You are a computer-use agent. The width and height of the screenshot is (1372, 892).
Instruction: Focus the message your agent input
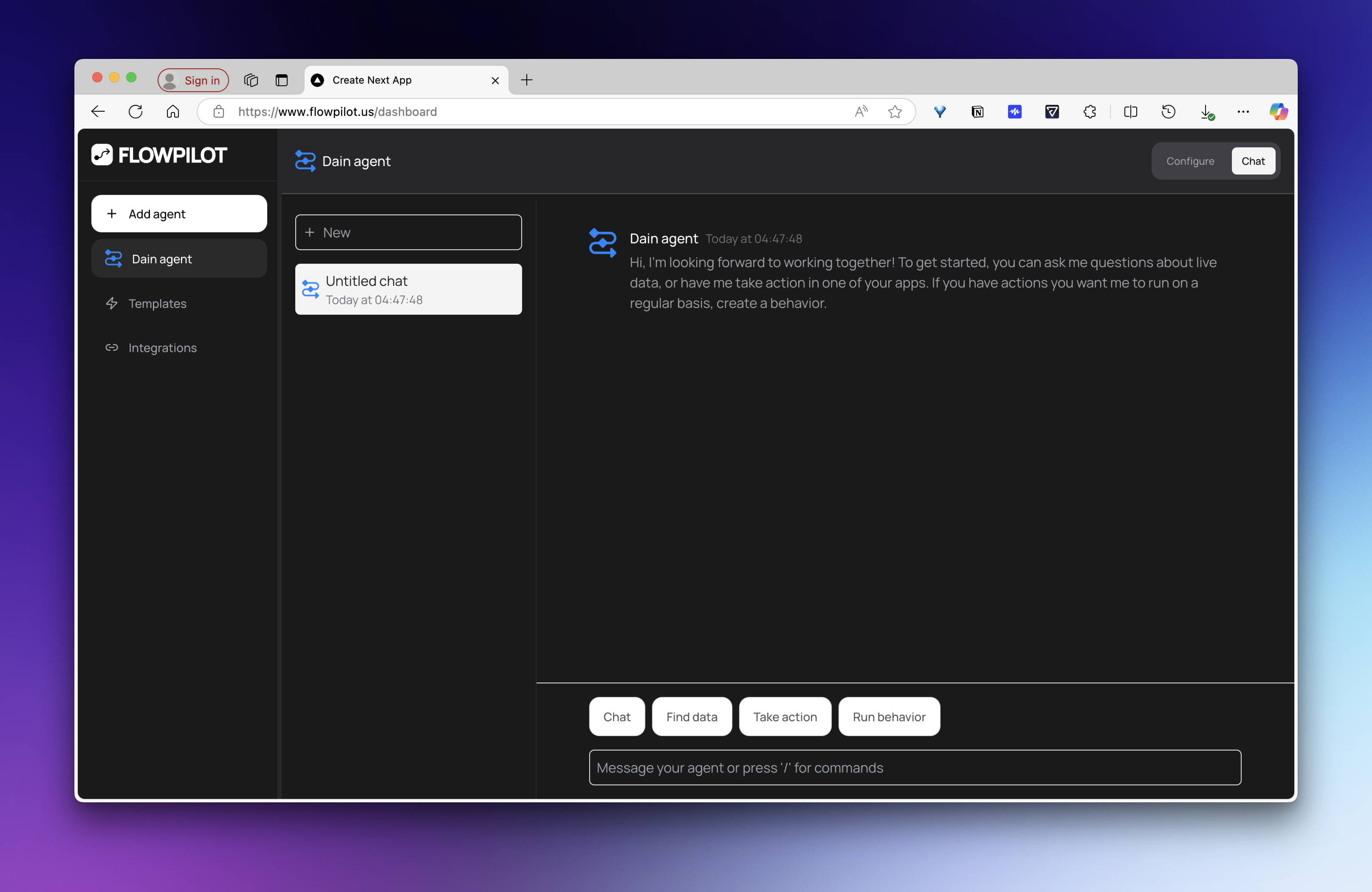pyautogui.click(x=914, y=768)
